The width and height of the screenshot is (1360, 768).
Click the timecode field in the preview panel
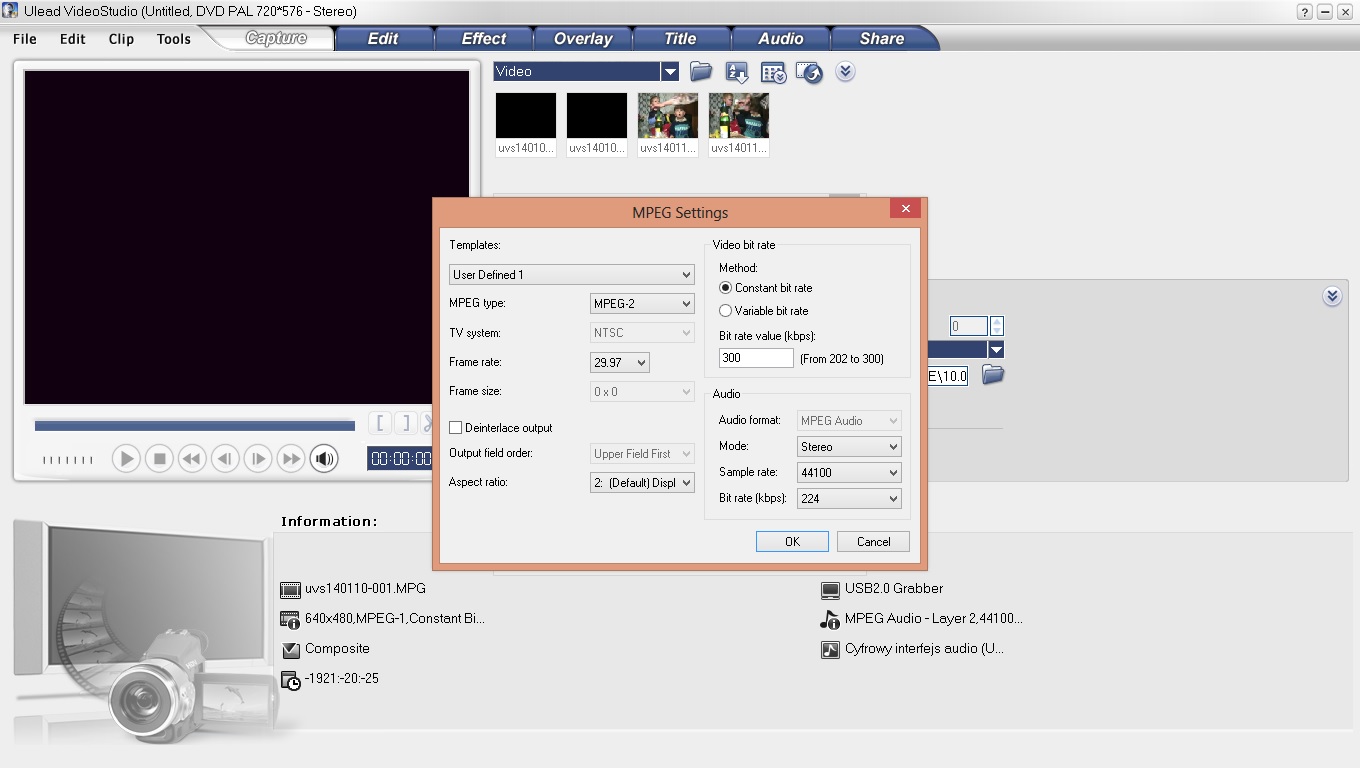pos(400,458)
